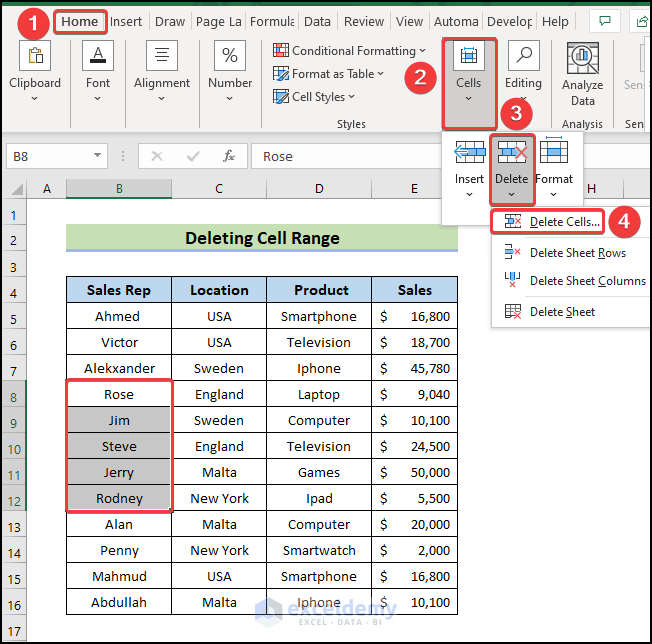The image size is (652, 644).
Task: Expand the Insert cells chevron
Action: click(x=469, y=194)
